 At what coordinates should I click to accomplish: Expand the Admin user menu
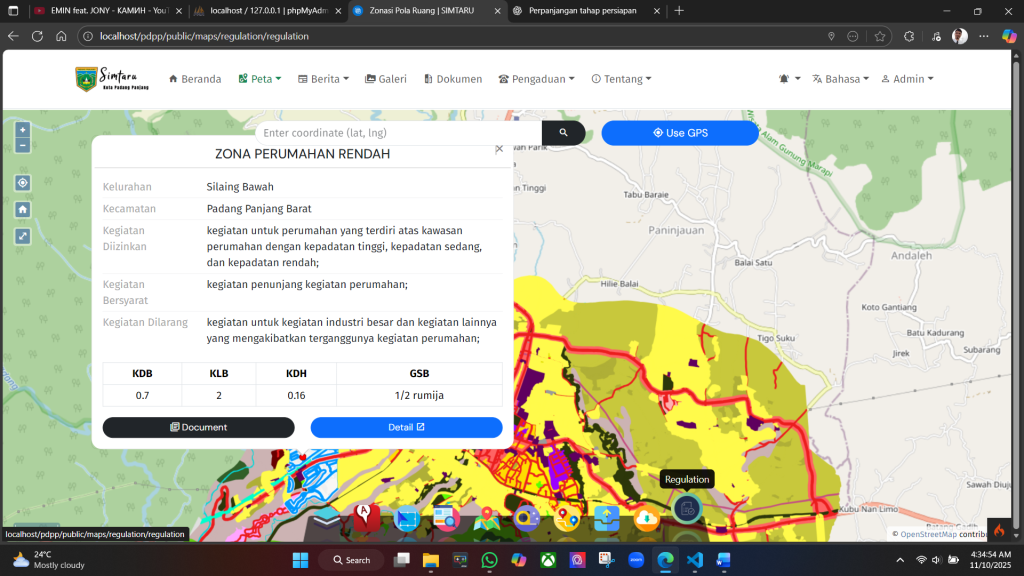[907, 79]
